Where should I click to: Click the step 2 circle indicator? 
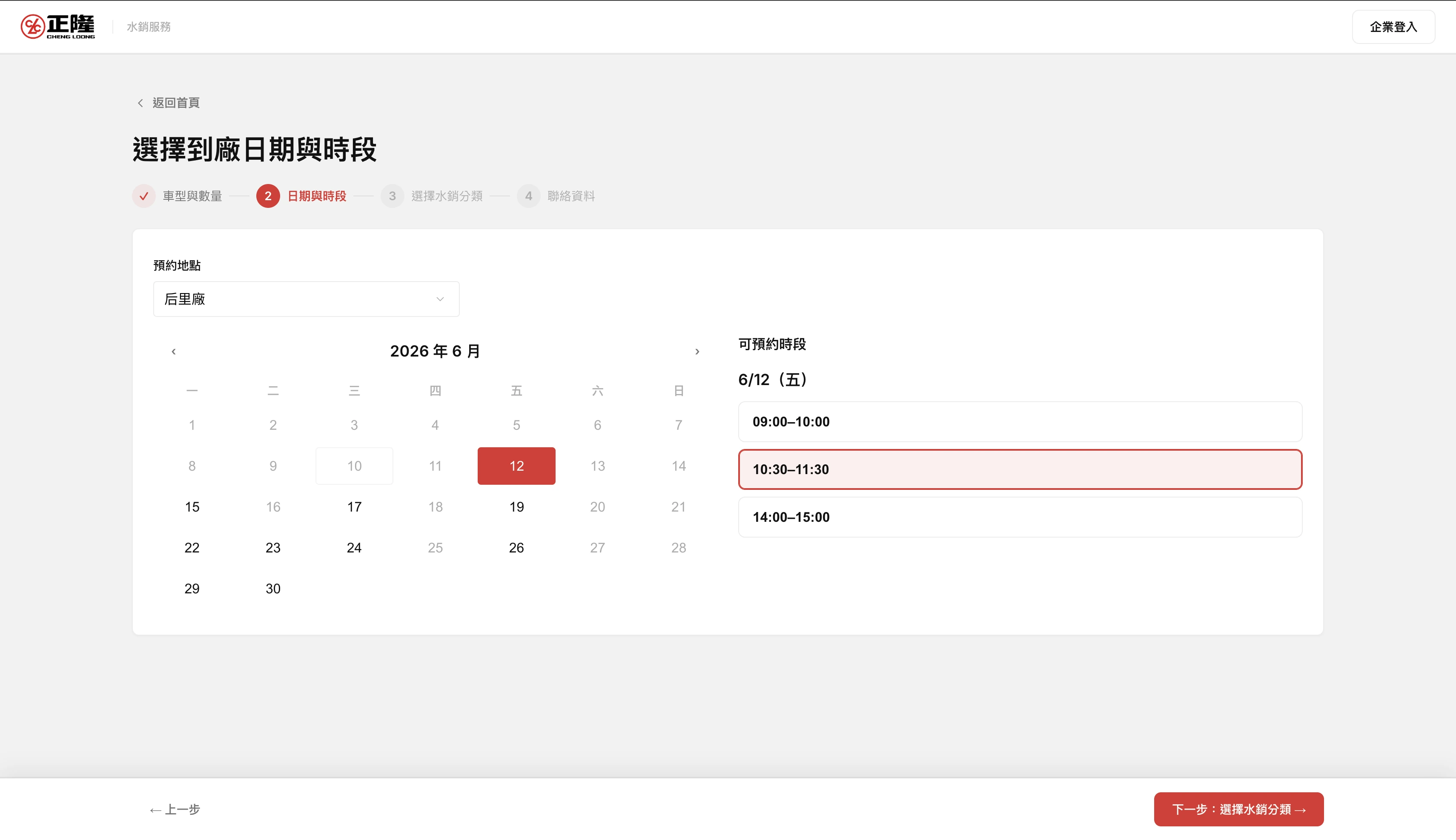click(268, 196)
